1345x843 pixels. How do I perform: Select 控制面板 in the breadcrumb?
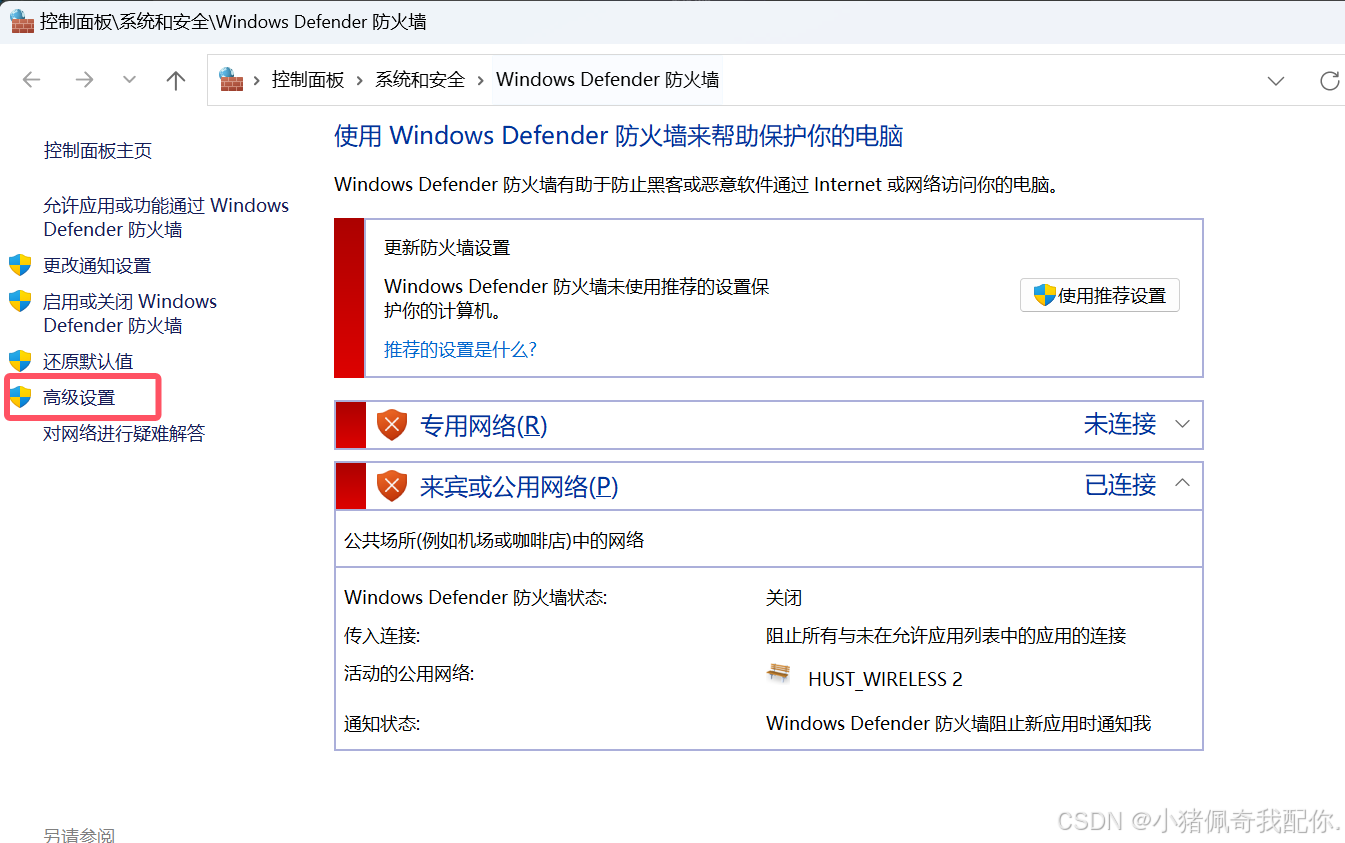click(x=308, y=79)
